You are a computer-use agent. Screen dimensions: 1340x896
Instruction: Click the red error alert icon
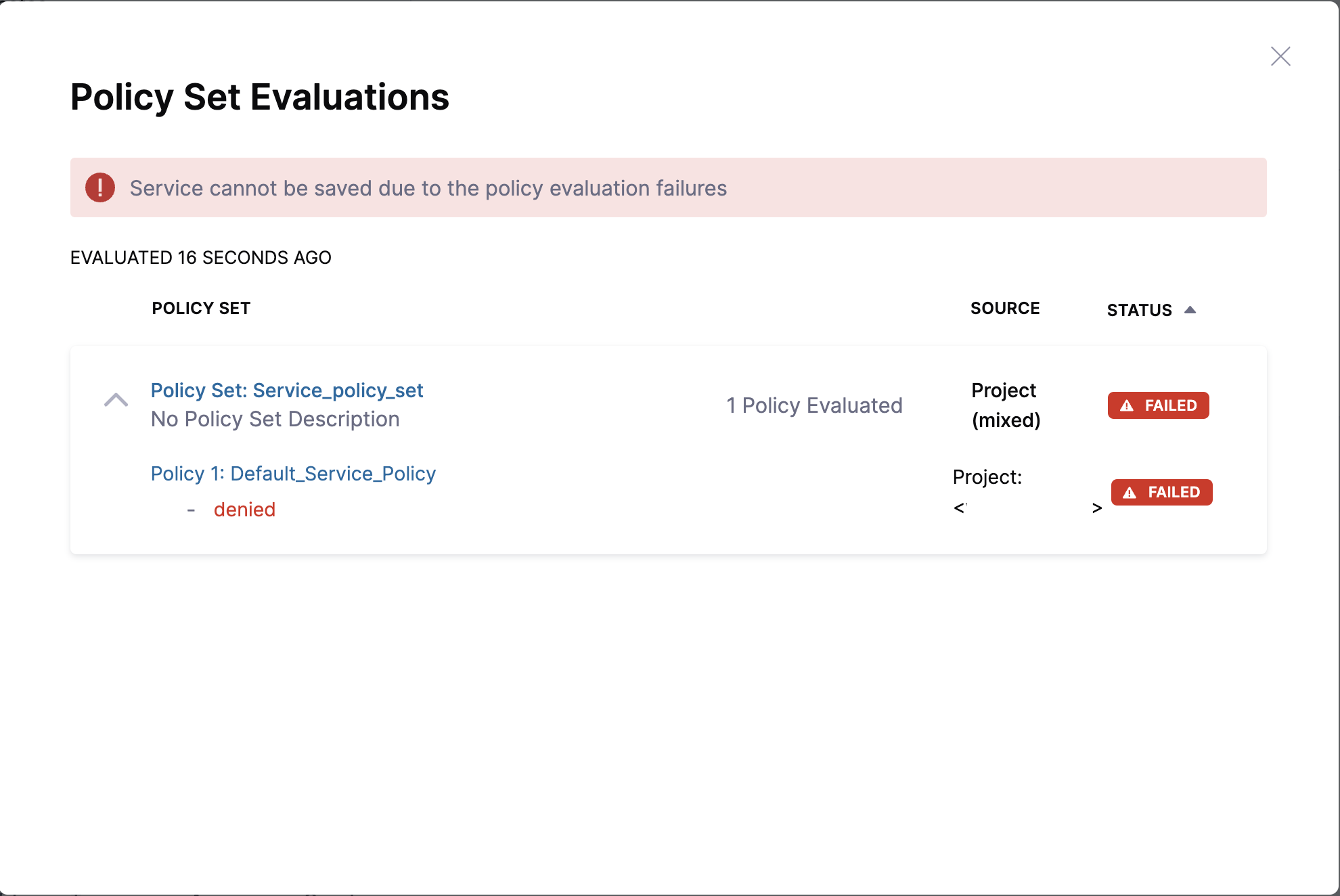pyautogui.click(x=99, y=187)
